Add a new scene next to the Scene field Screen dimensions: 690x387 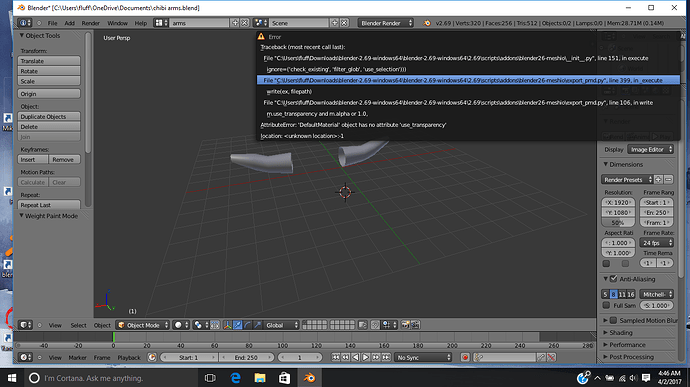(x=334, y=23)
